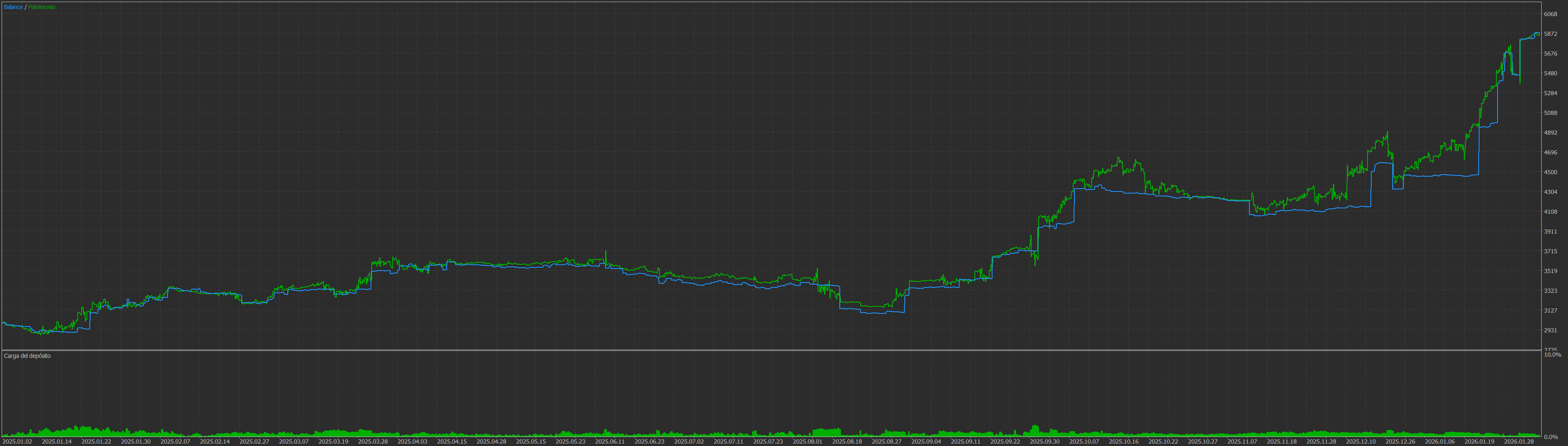Image resolution: width=1568 pixels, height=446 pixels.
Task: Click the 4500 value axis label
Action: (1550, 173)
